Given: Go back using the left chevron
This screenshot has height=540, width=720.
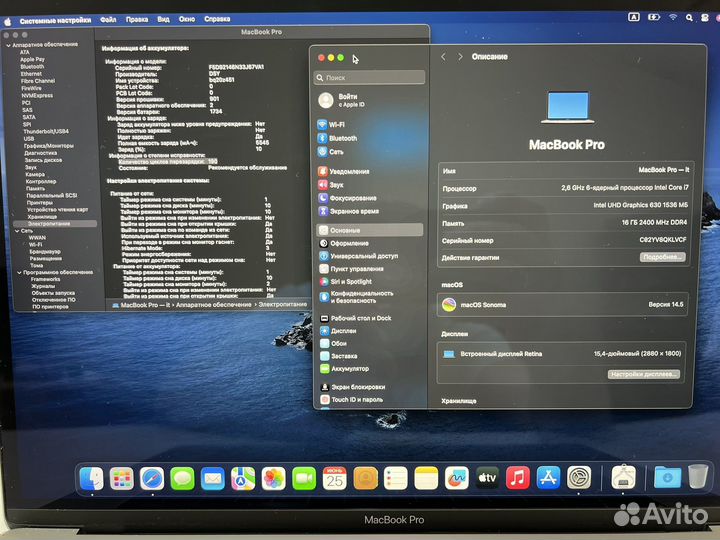Looking at the screenshot, I should tap(443, 56).
